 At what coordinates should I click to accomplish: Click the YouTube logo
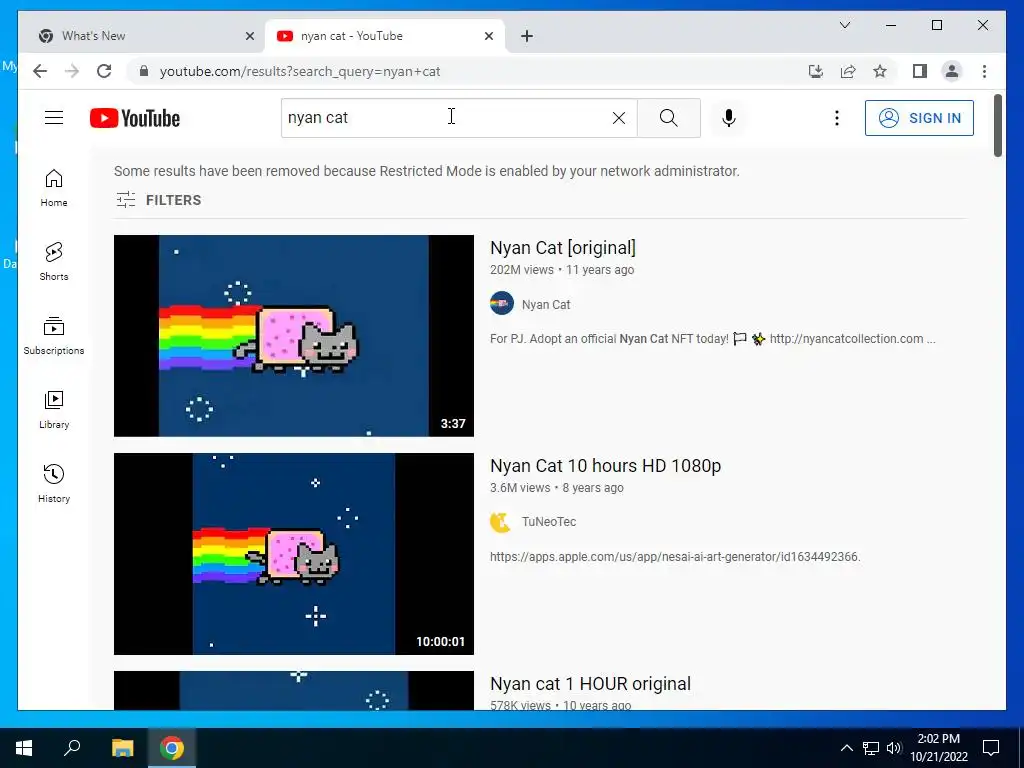(x=135, y=118)
